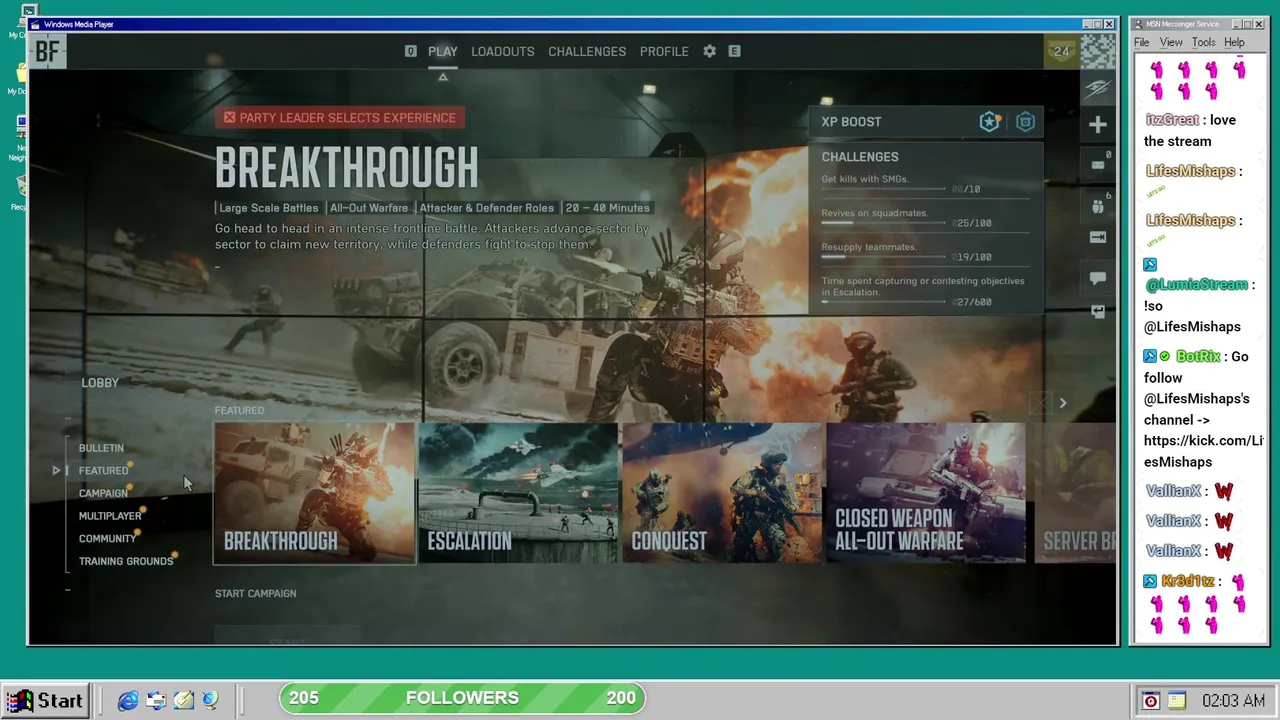Click the return arrow icon in sidebar
Viewport: 1280px width, 720px height.
(x=1097, y=312)
